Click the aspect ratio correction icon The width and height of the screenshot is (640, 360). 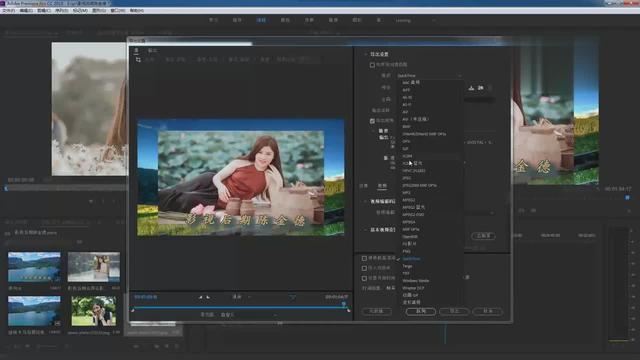293,297
